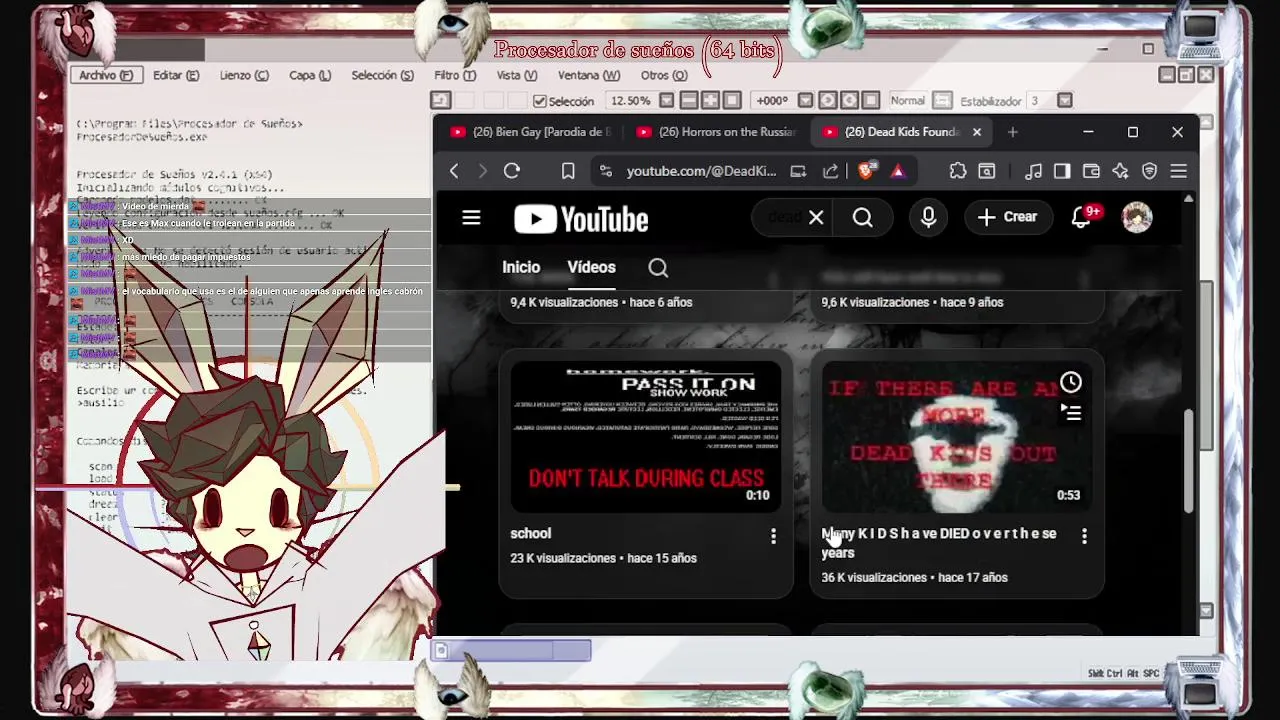Click the Brave Rewards triangle icon

[898, 171]
